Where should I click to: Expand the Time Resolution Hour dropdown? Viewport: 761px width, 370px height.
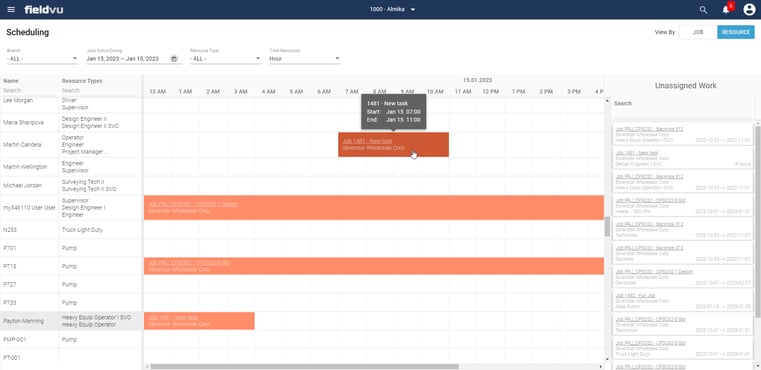point(305,58)
